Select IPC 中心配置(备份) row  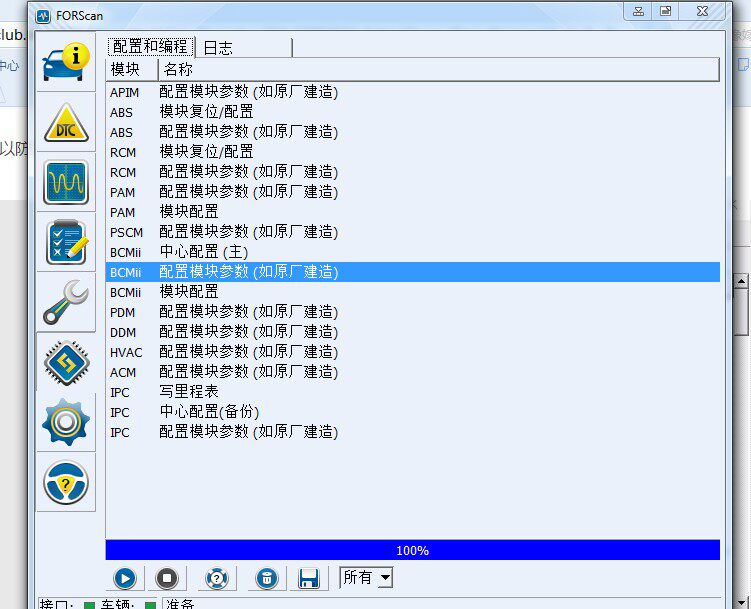pos(412,412)
